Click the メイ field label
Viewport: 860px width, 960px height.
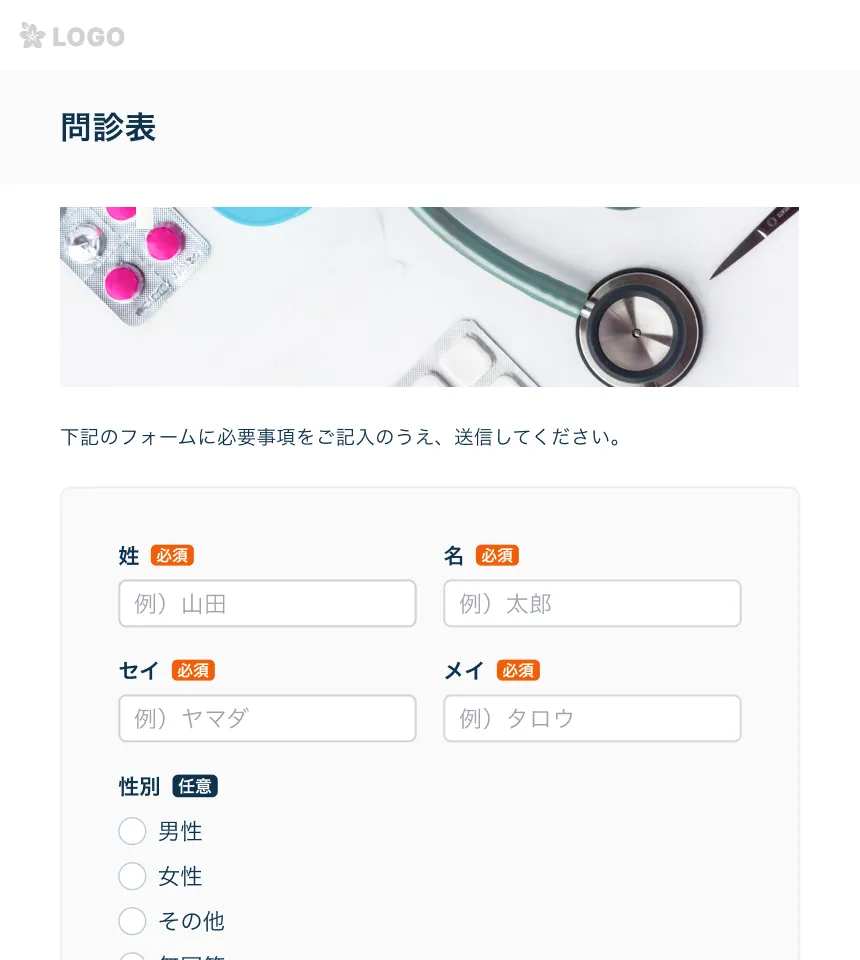(x=464, y=670)
